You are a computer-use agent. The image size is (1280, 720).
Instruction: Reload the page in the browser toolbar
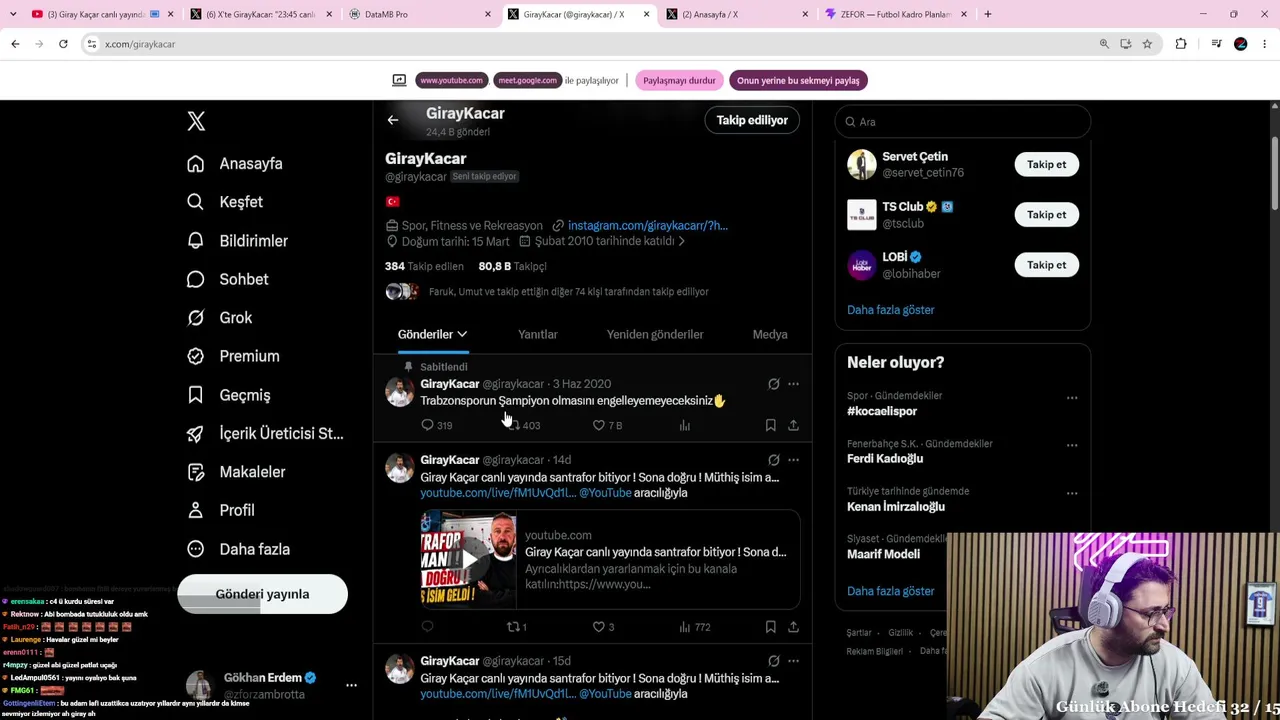coord(63,44)
